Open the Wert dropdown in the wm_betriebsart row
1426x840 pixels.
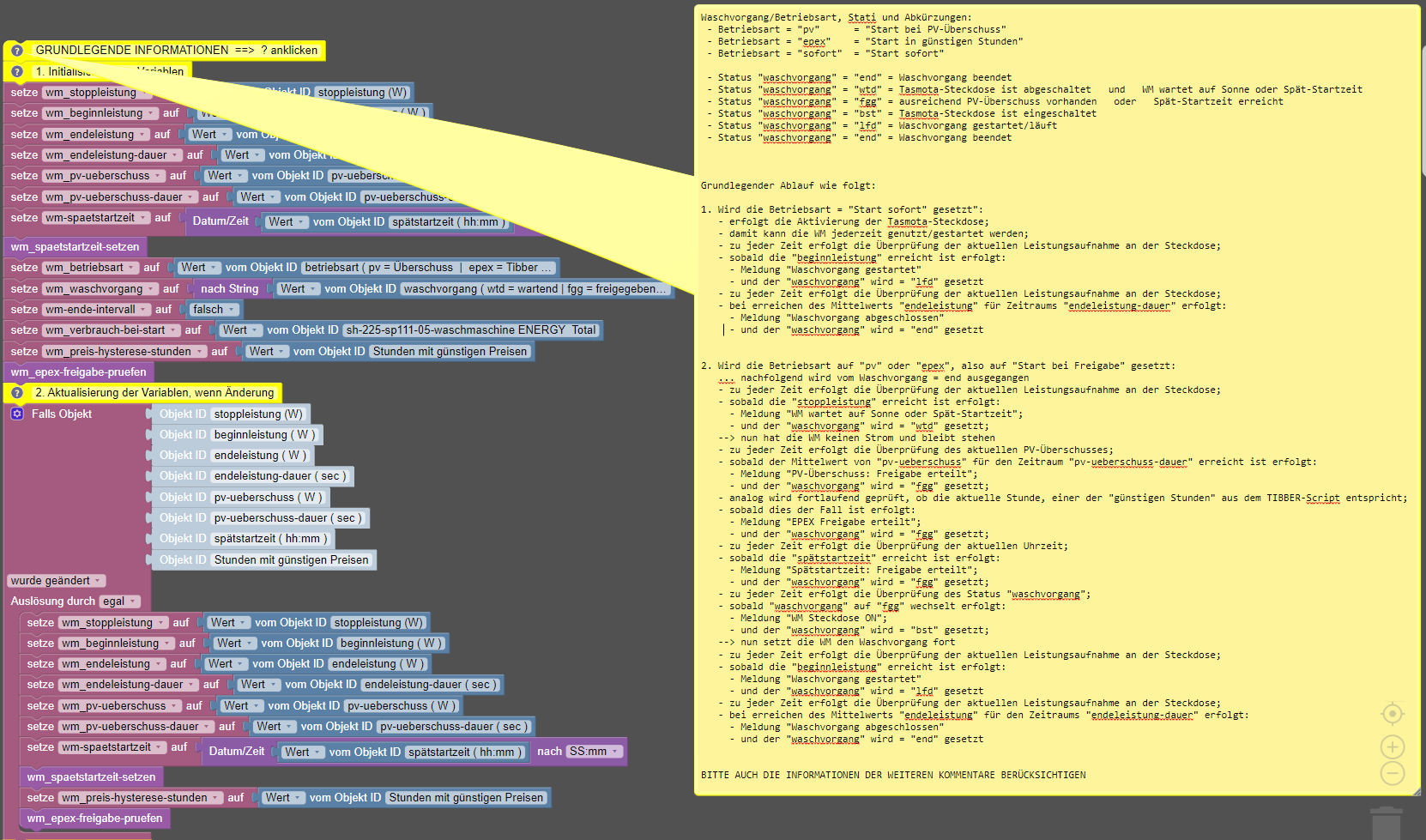click(198, 268)
